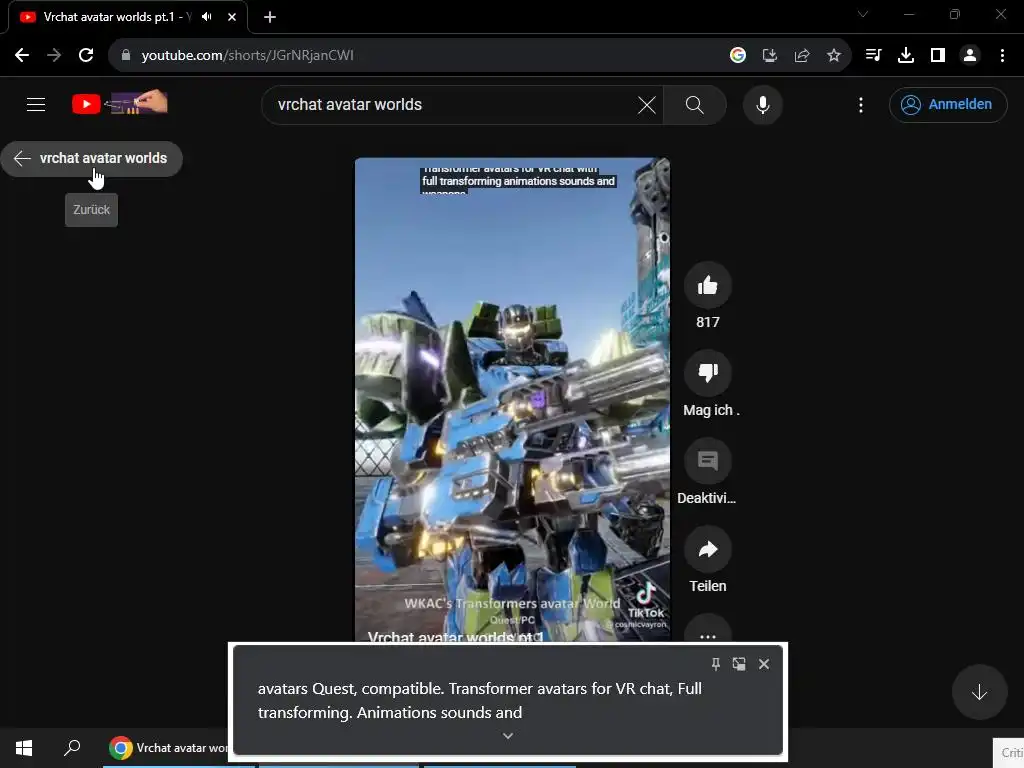Open the YouTube hamburger guide menu
Viewport: 1024px width, 768px height.
[x=36, y=104]
